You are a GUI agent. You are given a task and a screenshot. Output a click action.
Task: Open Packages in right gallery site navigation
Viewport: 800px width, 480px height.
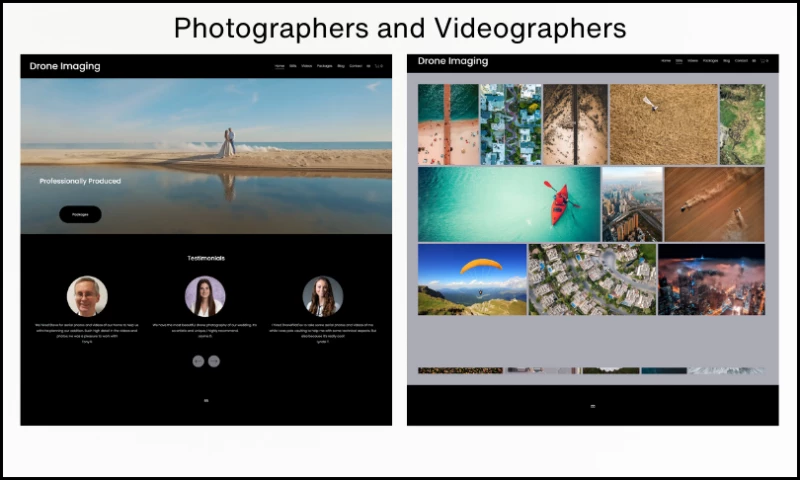(710, 61)
